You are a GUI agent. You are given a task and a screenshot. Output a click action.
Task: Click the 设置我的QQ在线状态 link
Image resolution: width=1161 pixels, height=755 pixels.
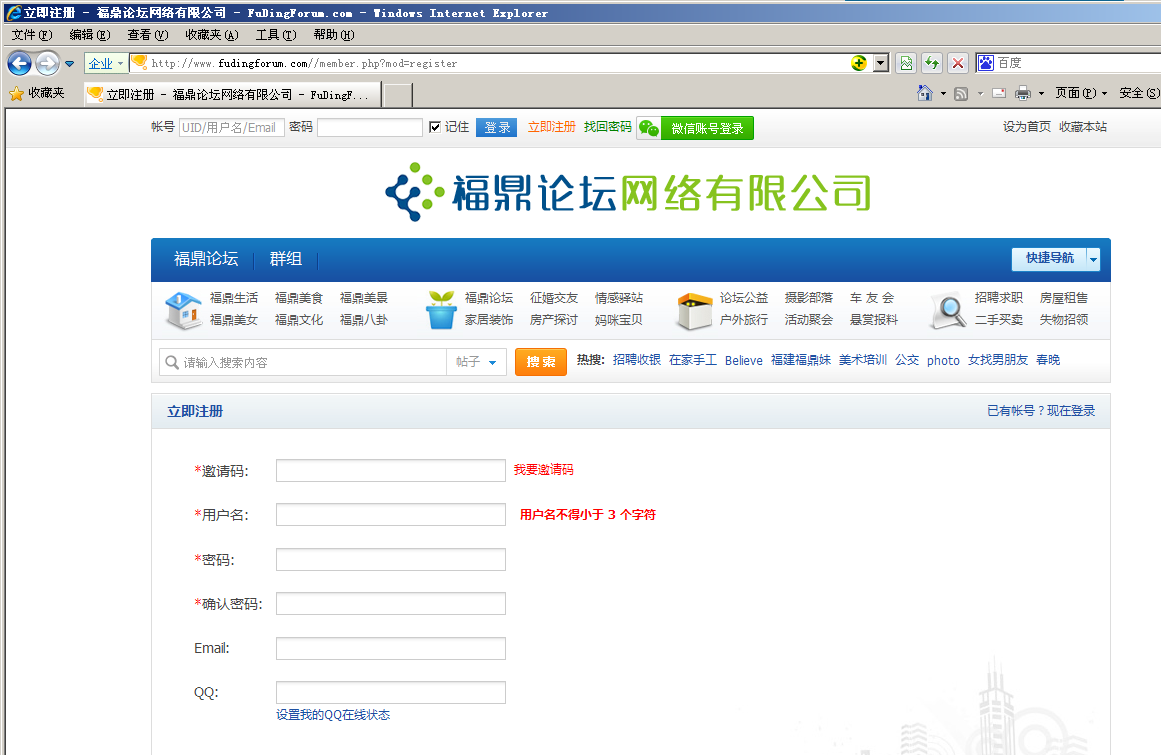tap(333, 714)
